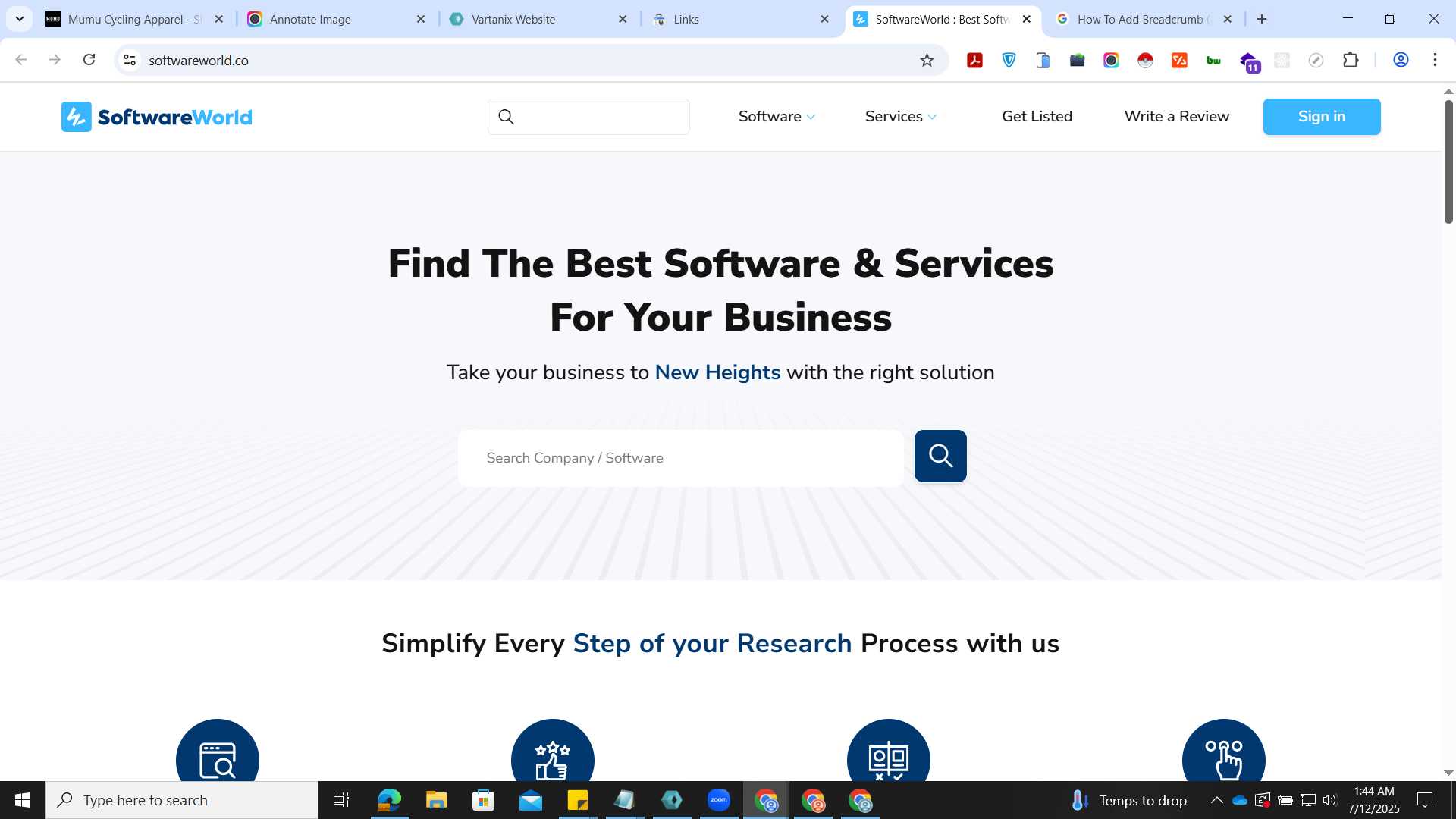This screenshot has height=819, width=1456.
Task: Open the Get Listed link
Action: (1037, 117)
